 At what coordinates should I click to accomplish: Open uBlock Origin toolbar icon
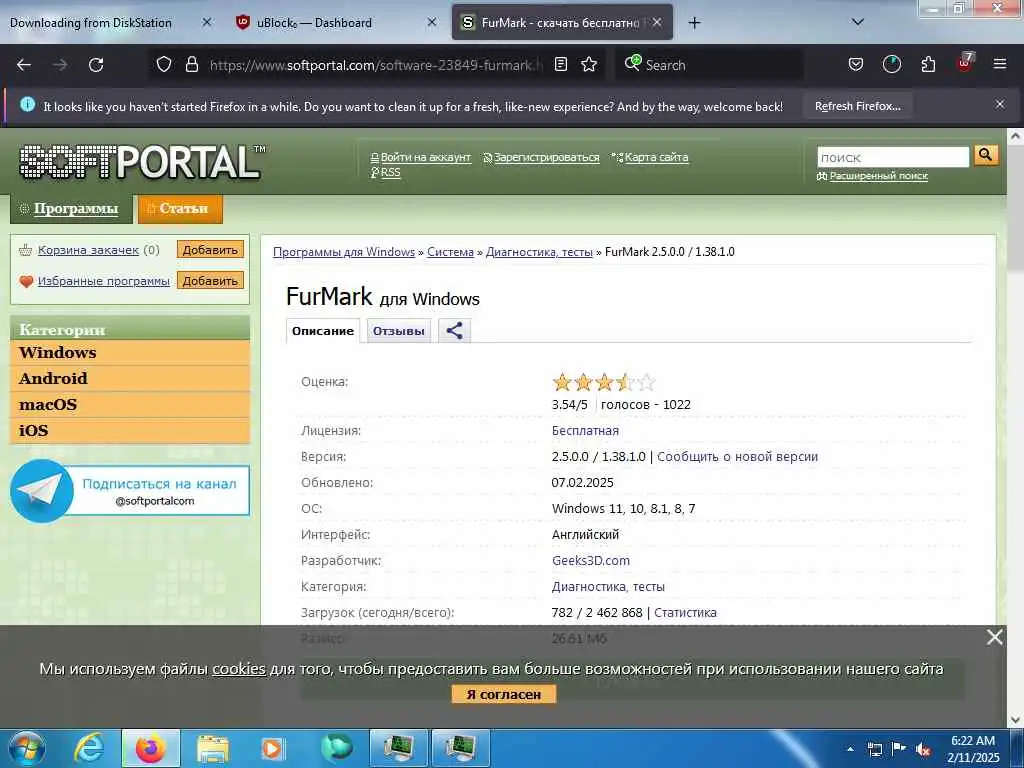coord(965,63)
